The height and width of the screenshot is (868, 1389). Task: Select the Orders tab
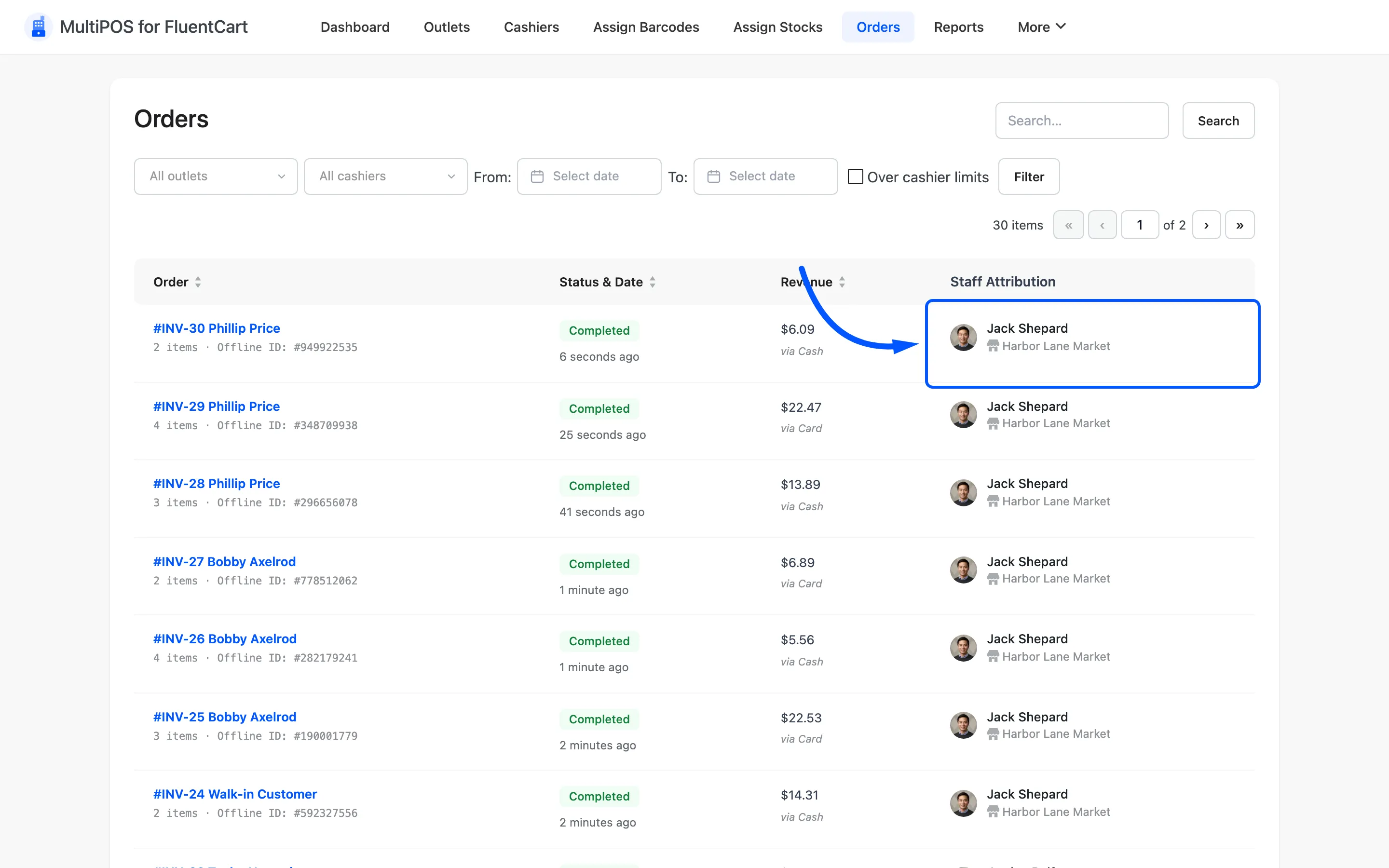coord(878,27)
